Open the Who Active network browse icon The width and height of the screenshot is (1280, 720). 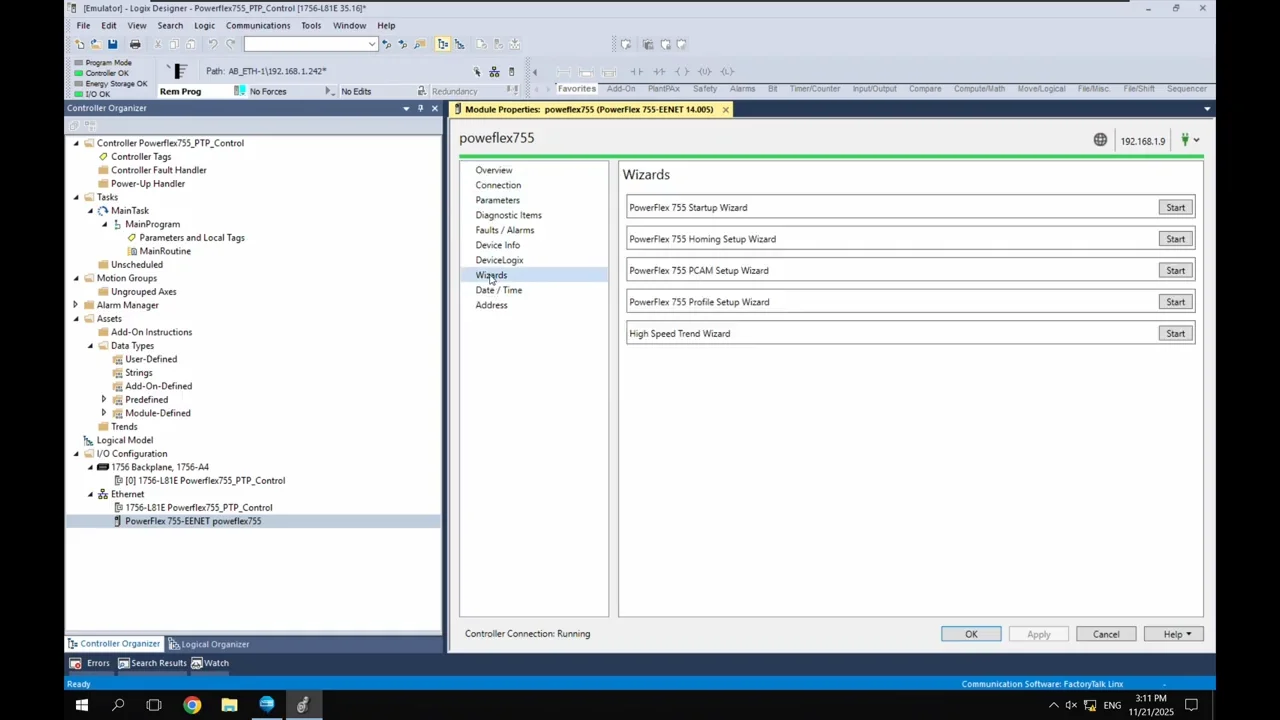point(494,72)
